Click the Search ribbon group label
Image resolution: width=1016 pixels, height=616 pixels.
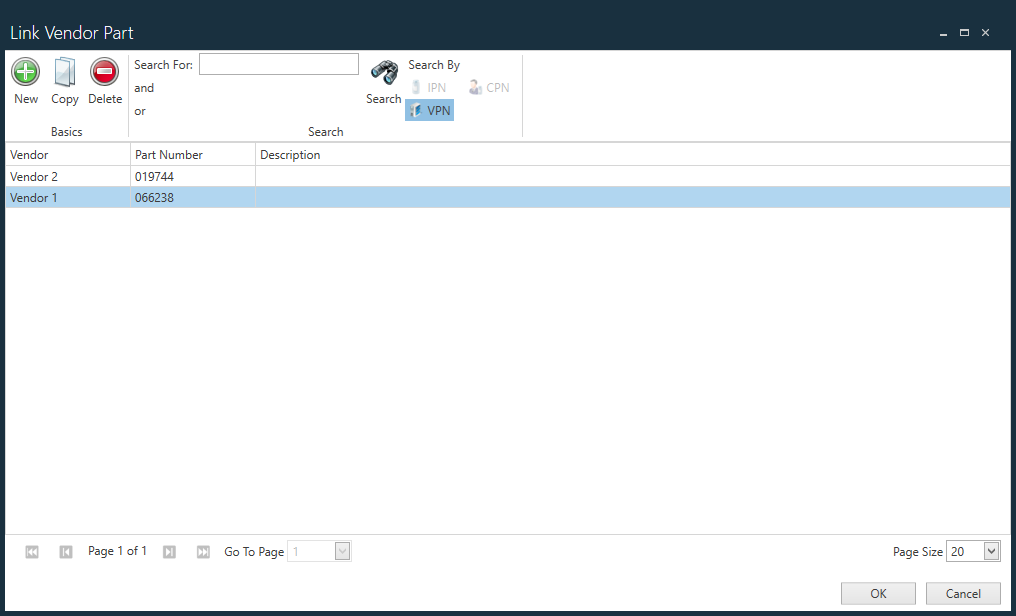pyautogui.click(x=325, y=131)
